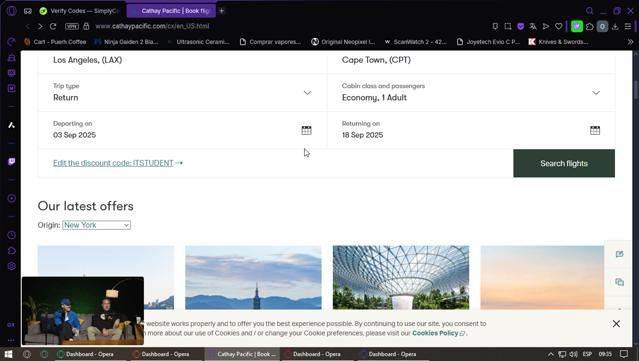Switch to Verify Codes SimplyCodes tab
Viewport: 639px width, 361px height.
pos(80,11)
